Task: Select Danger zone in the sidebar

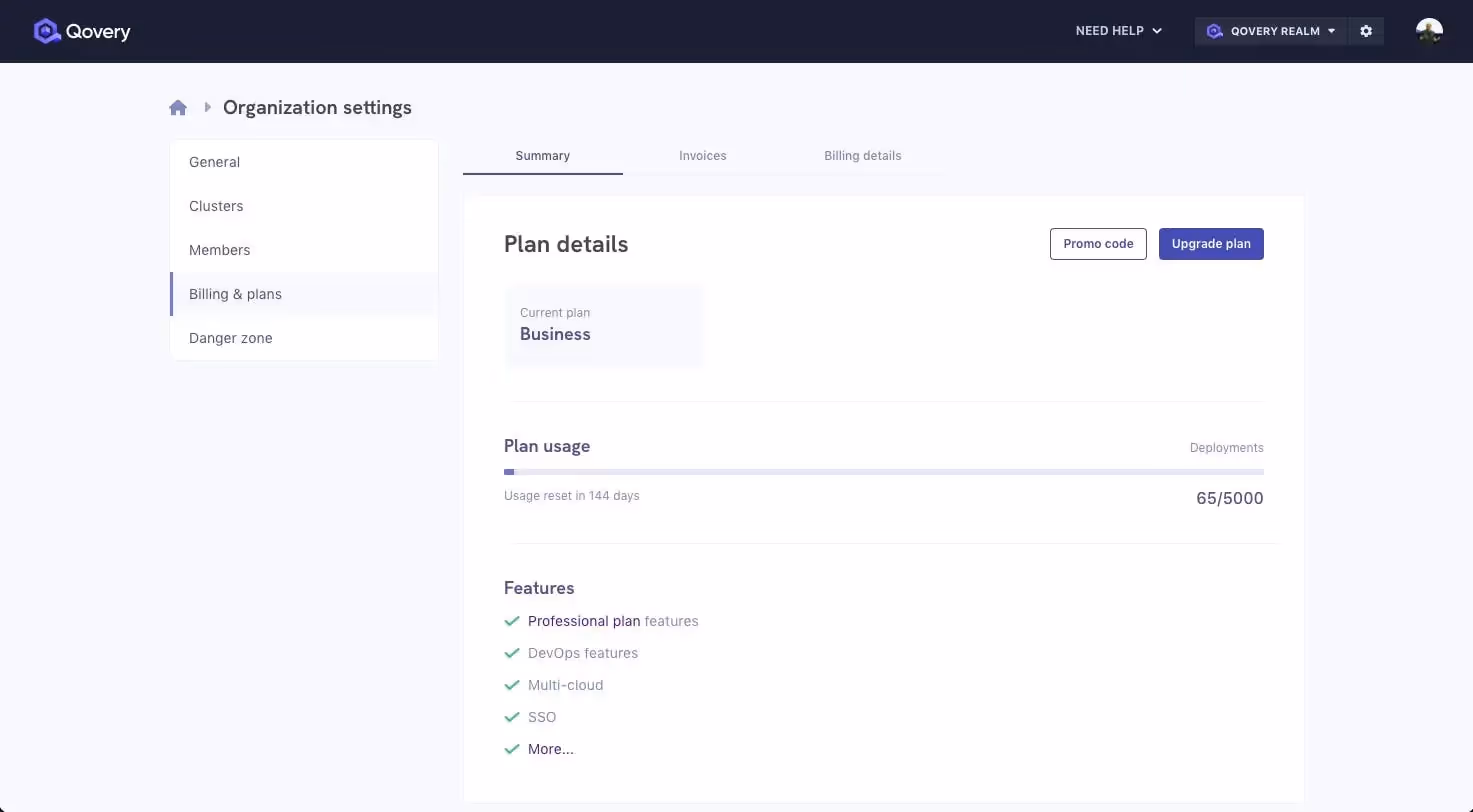Action: point(230,338)
